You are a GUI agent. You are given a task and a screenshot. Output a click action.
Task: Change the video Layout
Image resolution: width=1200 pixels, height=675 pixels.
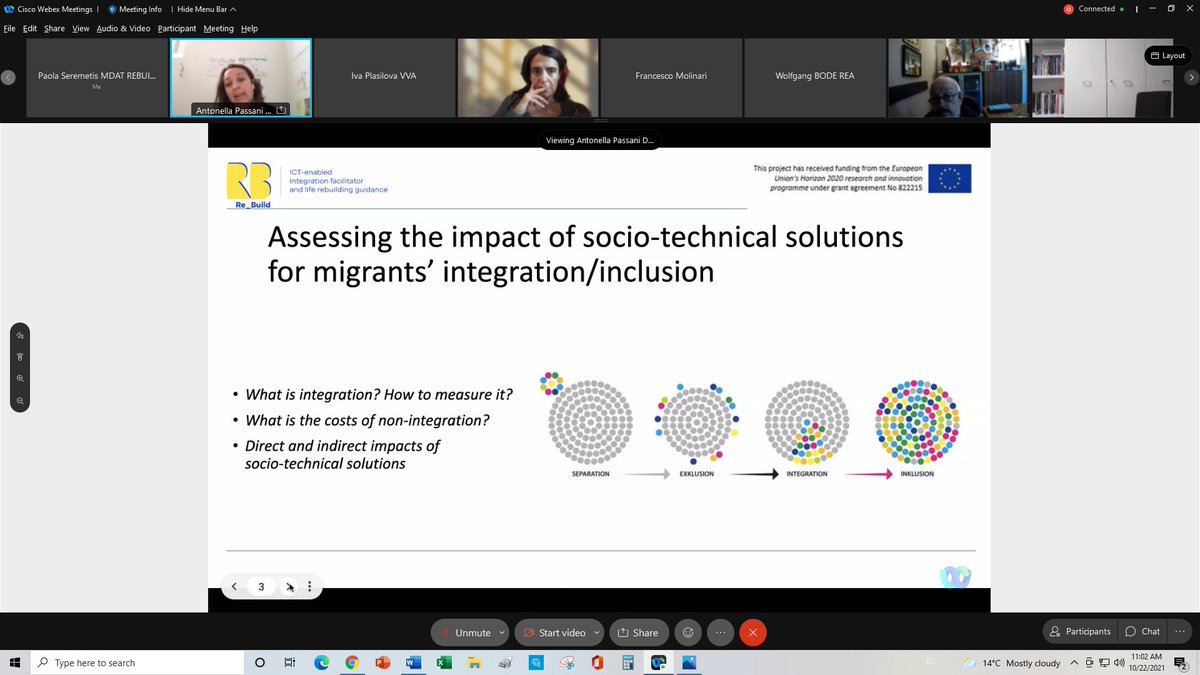click(1167, 55)
